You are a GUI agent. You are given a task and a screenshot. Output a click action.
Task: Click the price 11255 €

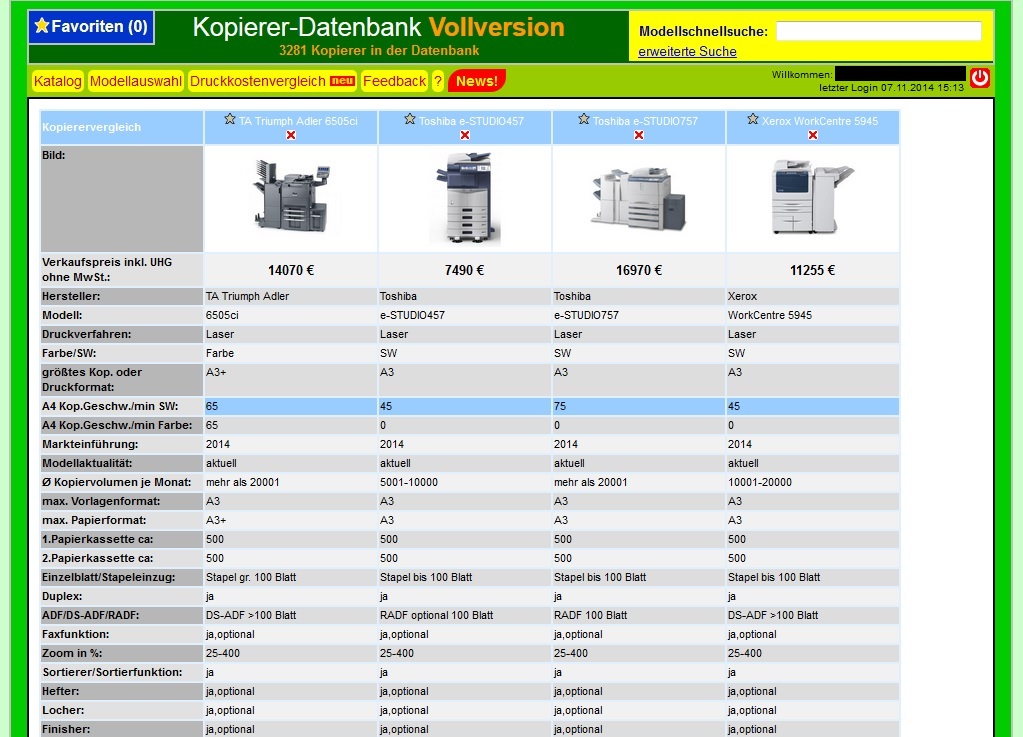click(812, 270)
